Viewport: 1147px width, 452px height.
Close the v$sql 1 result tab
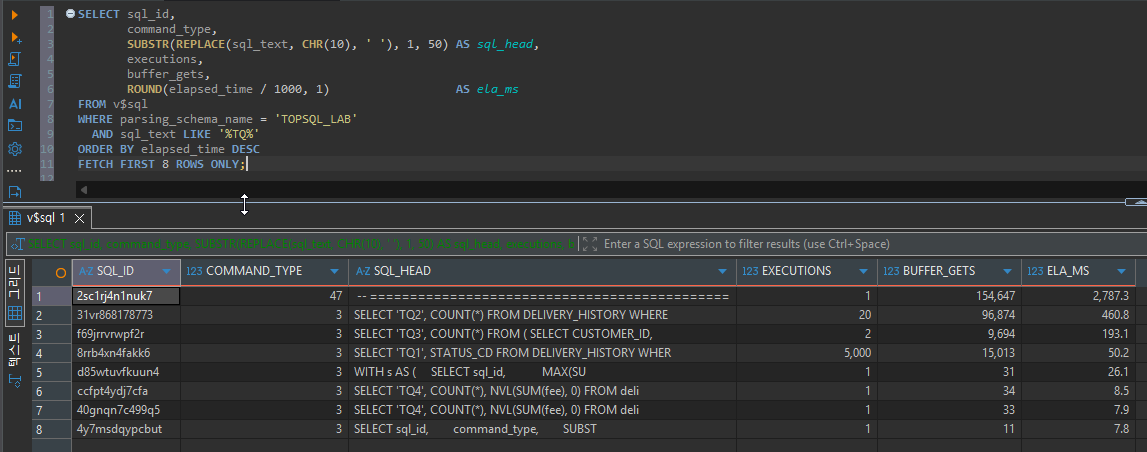tap(80, 218)
